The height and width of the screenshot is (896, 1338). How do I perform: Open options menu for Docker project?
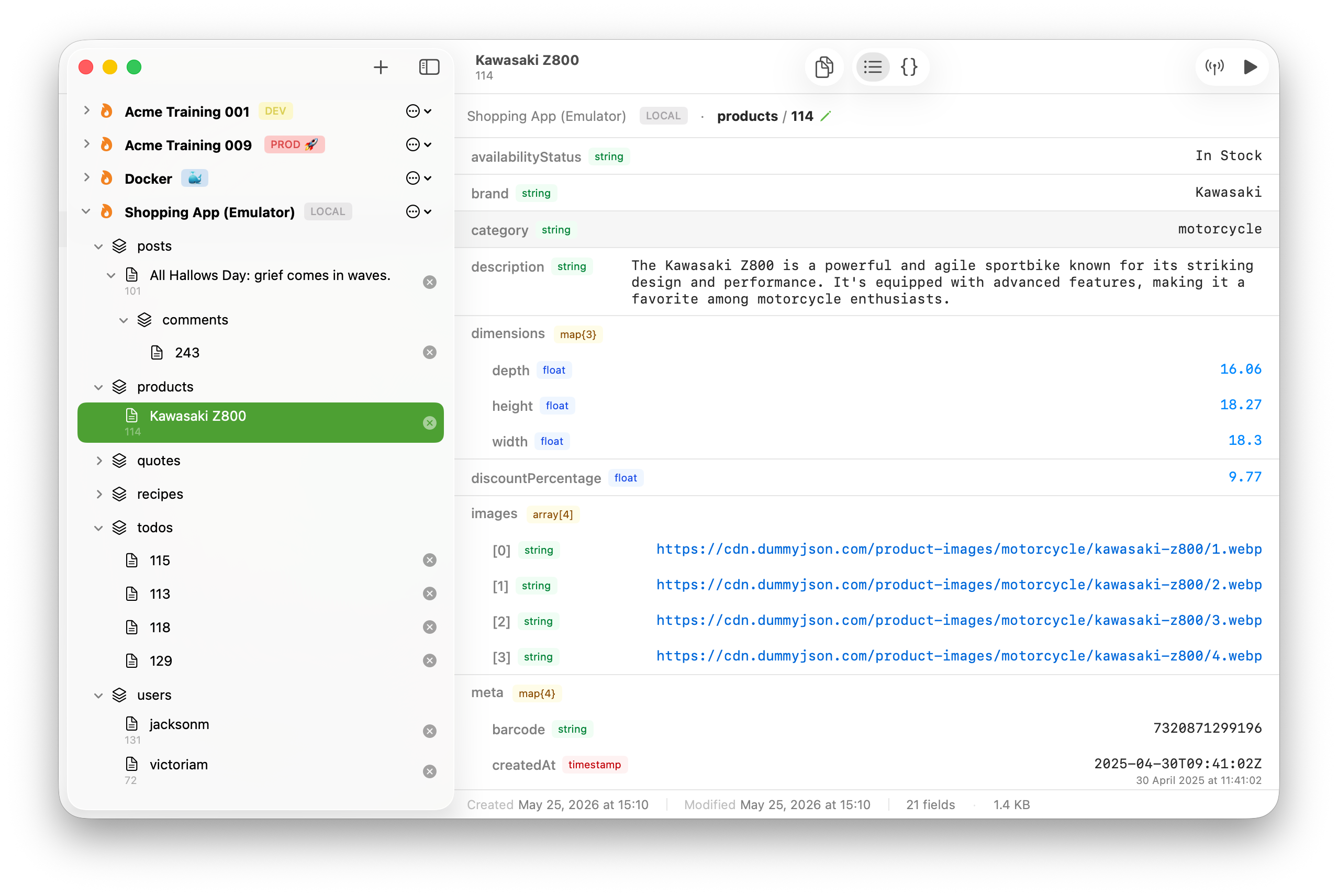click(418, 178)
